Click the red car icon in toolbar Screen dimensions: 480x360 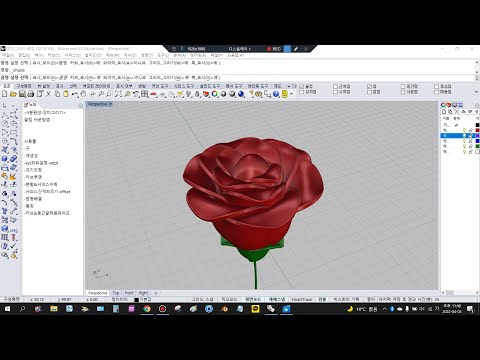(153, 94)
